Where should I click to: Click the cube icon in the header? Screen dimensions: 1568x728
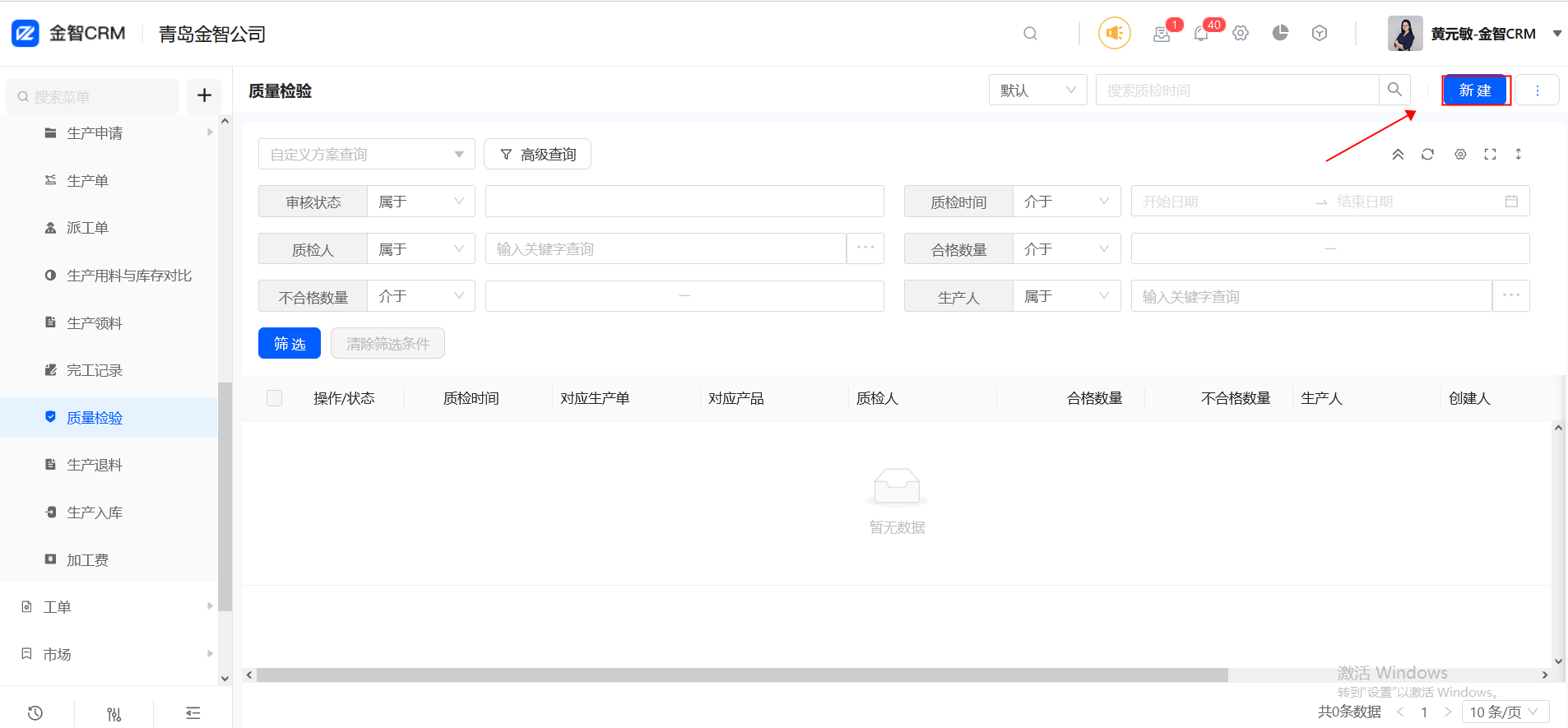click(1320, 33)
